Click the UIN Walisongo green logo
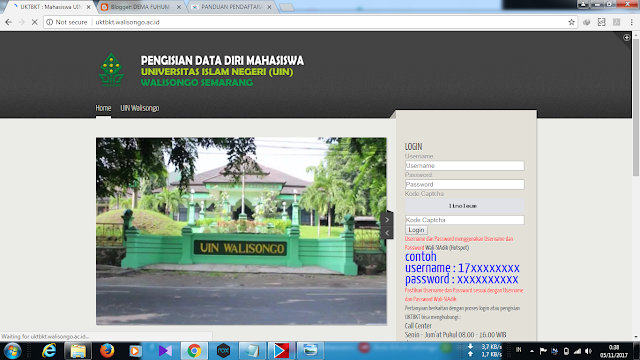 [111, 70]
